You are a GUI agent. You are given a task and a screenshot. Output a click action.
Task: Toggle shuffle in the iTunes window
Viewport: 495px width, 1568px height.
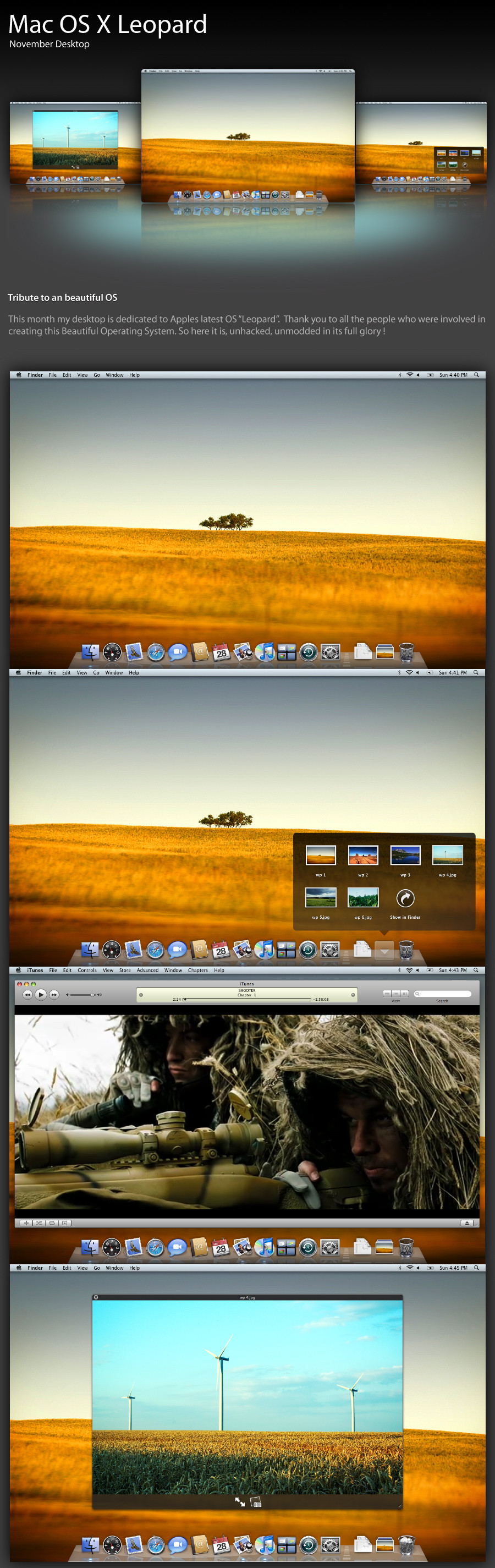39,1222
